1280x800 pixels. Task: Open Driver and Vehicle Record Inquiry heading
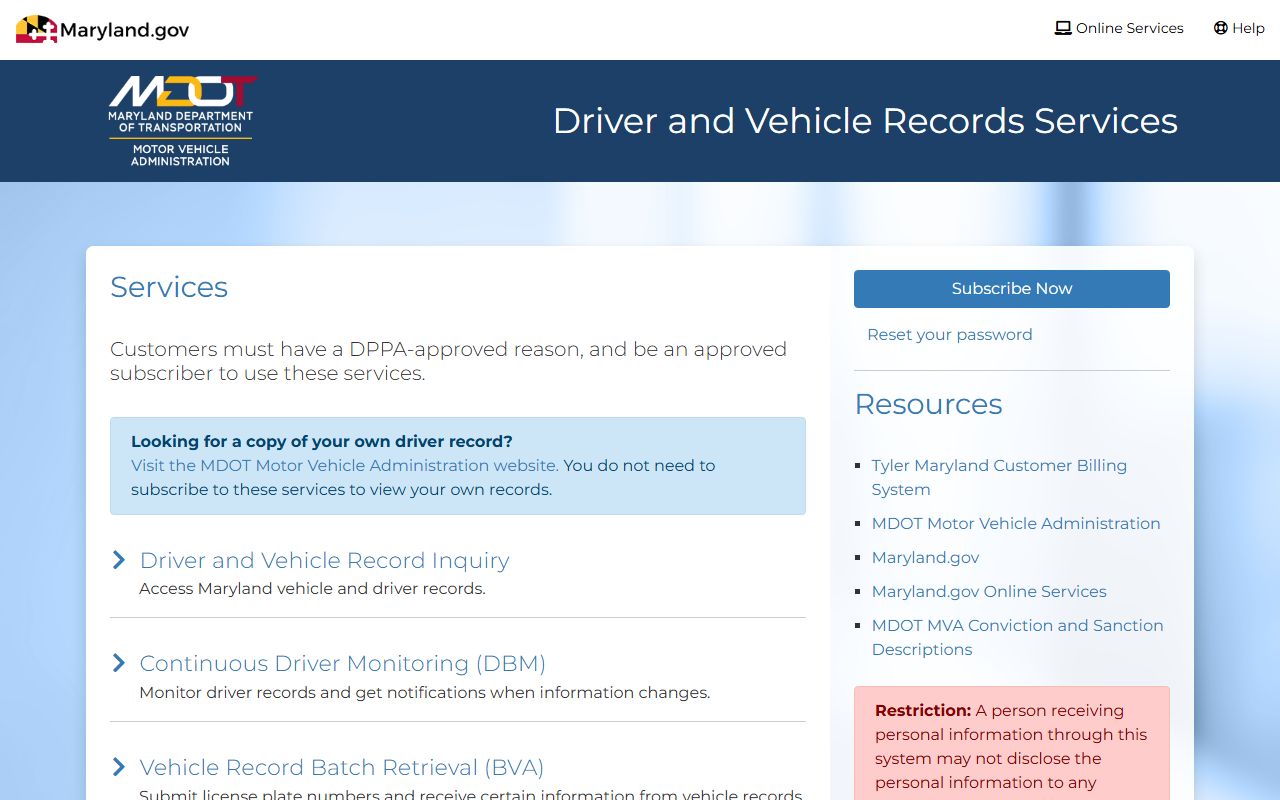(324, 560)
